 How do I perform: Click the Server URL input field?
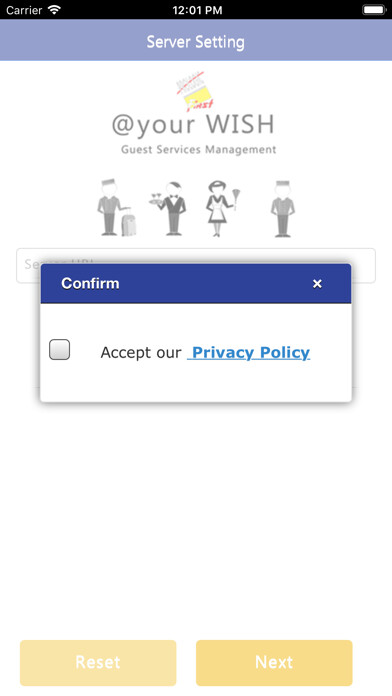(x=196, y=265)
